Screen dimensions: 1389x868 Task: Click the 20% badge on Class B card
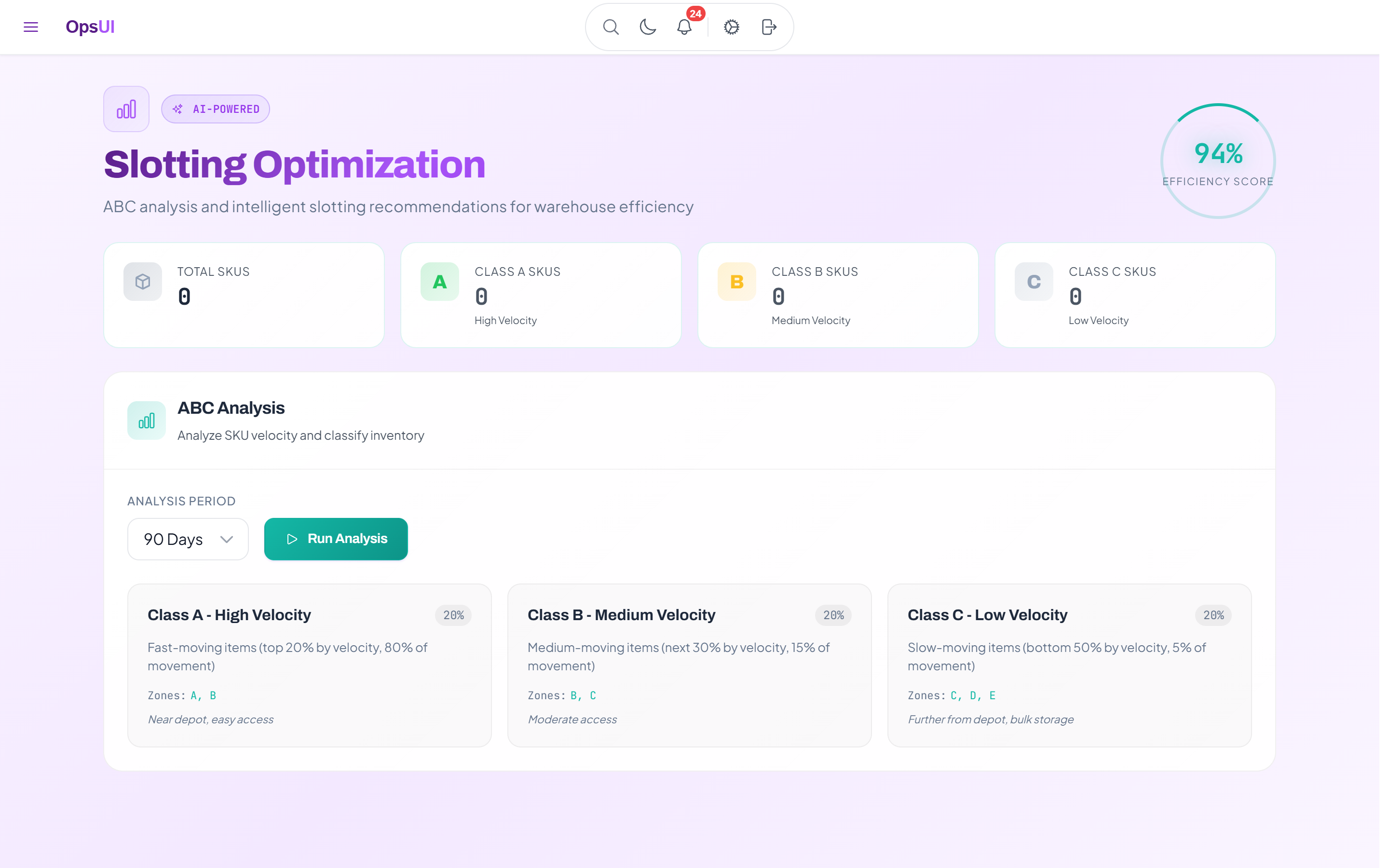pyautogui.click(x=833, y=615)
